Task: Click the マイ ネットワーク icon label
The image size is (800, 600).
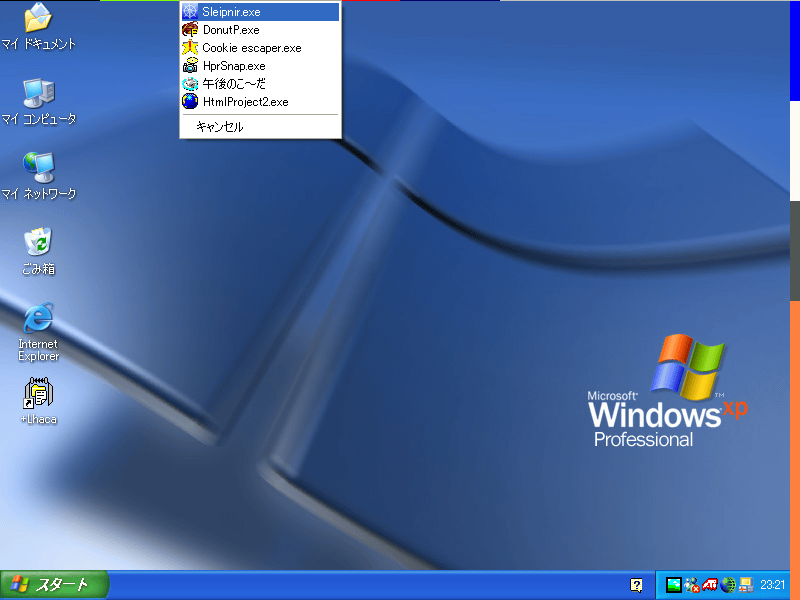Action: click(39, 194)
